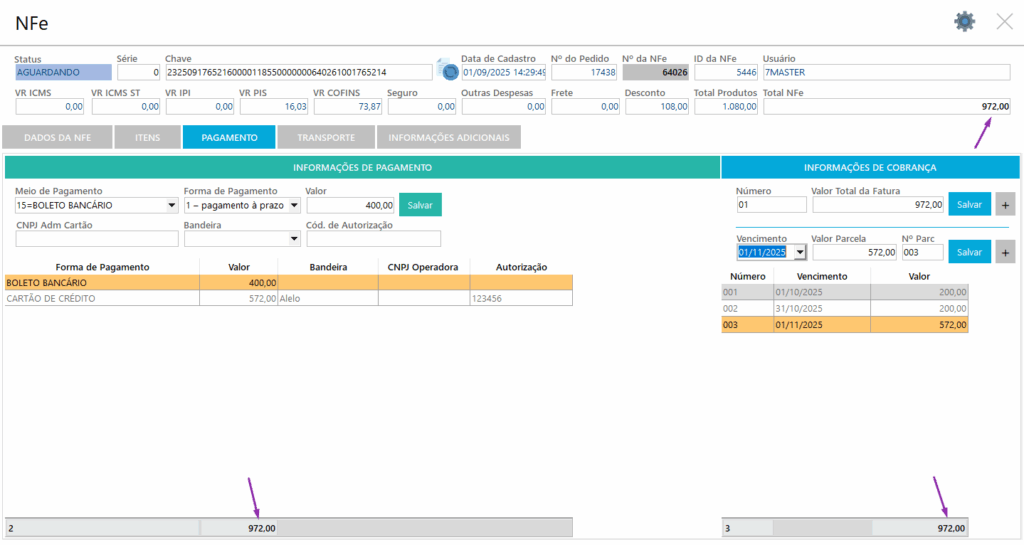The height and width of the screenshot is (545, 1024).
Task: Open the Vencimento date picker dropdown
Action: pos(799,252)
